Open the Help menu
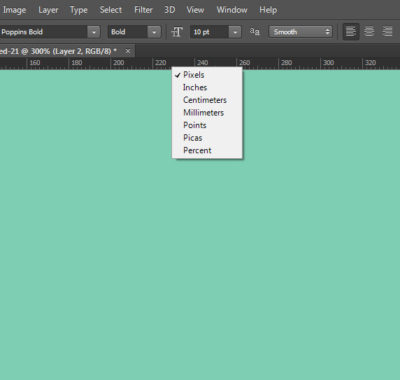 (x=268, y=10)
